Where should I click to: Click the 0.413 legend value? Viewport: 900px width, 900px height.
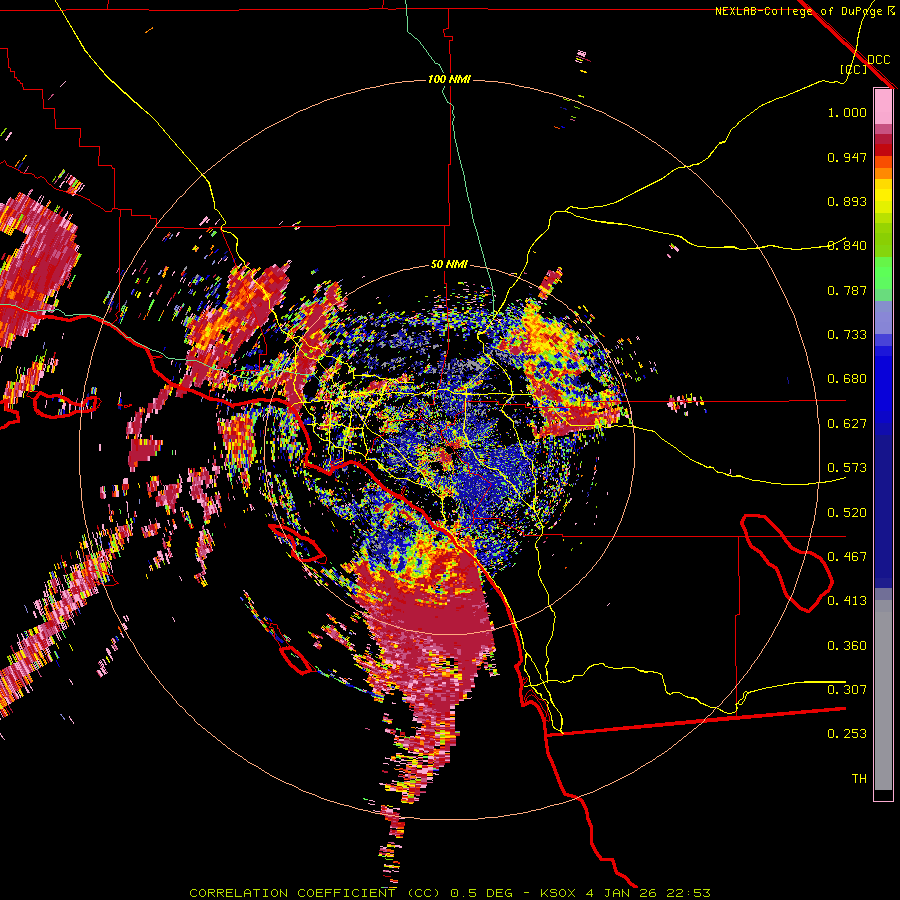pyautogui.click(x=847, y=601)
